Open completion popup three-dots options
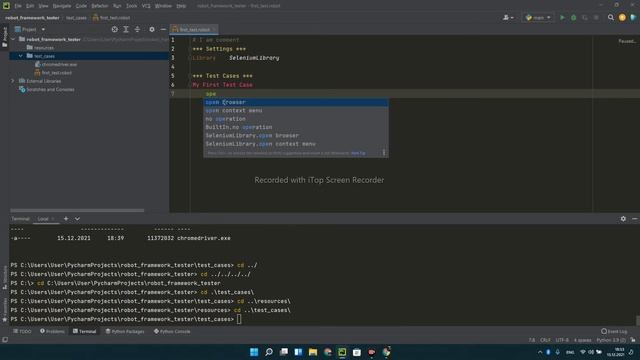Image resolution: width=640 pixels, height=360 pixels. pyautogui.click(x=384, y=153)
